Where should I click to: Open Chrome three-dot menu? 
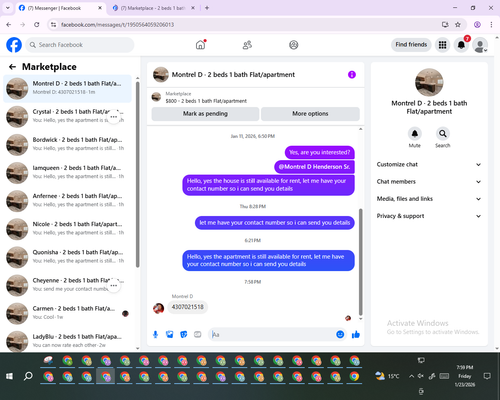491,25
